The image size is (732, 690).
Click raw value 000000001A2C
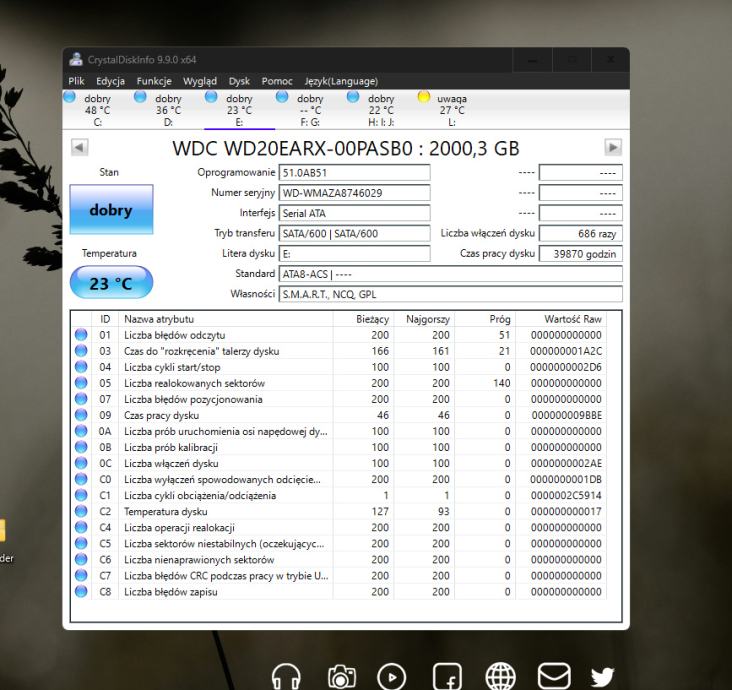point(566,351)
